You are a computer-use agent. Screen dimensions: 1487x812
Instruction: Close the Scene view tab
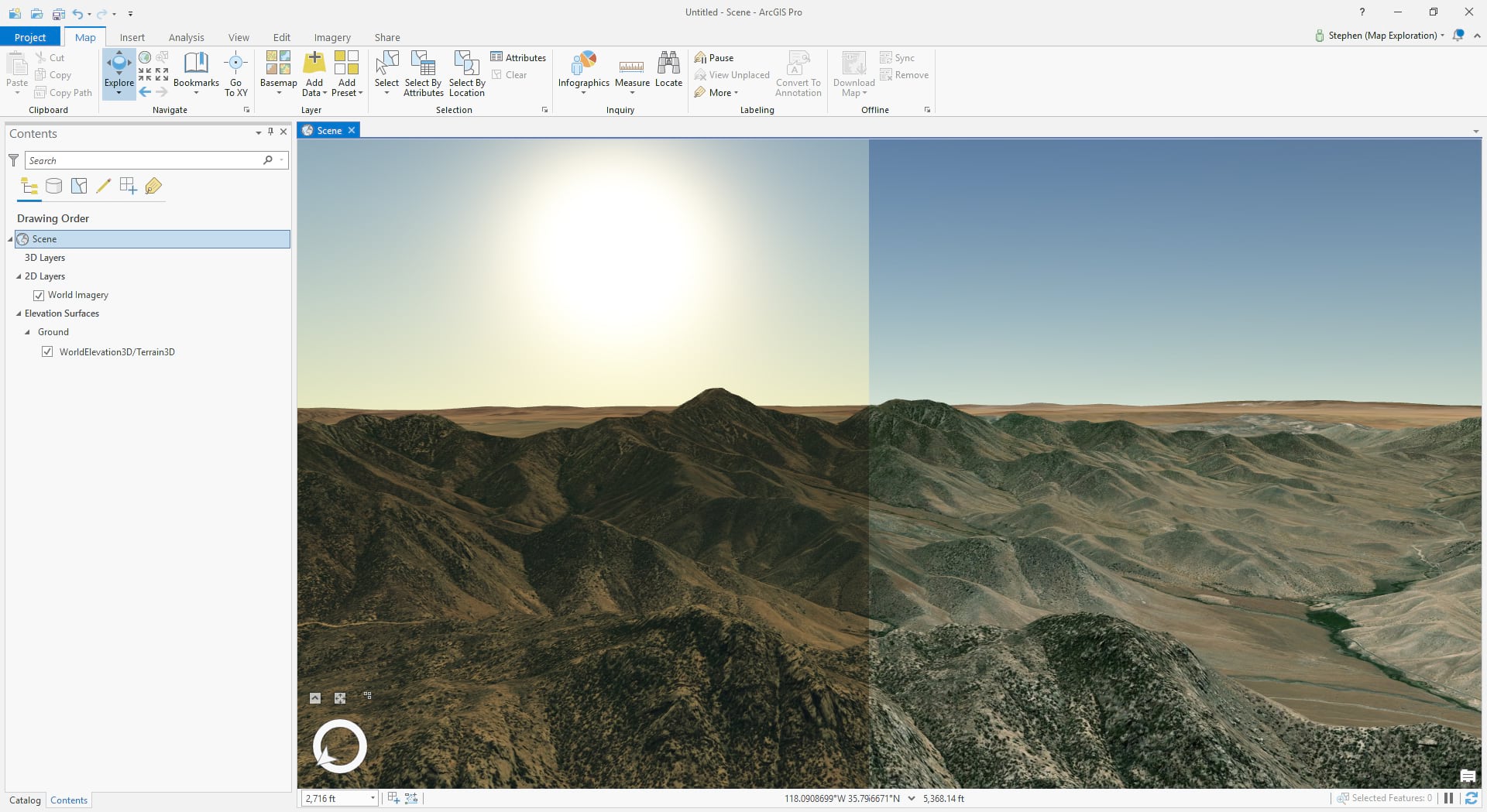[x=352, y=130]
